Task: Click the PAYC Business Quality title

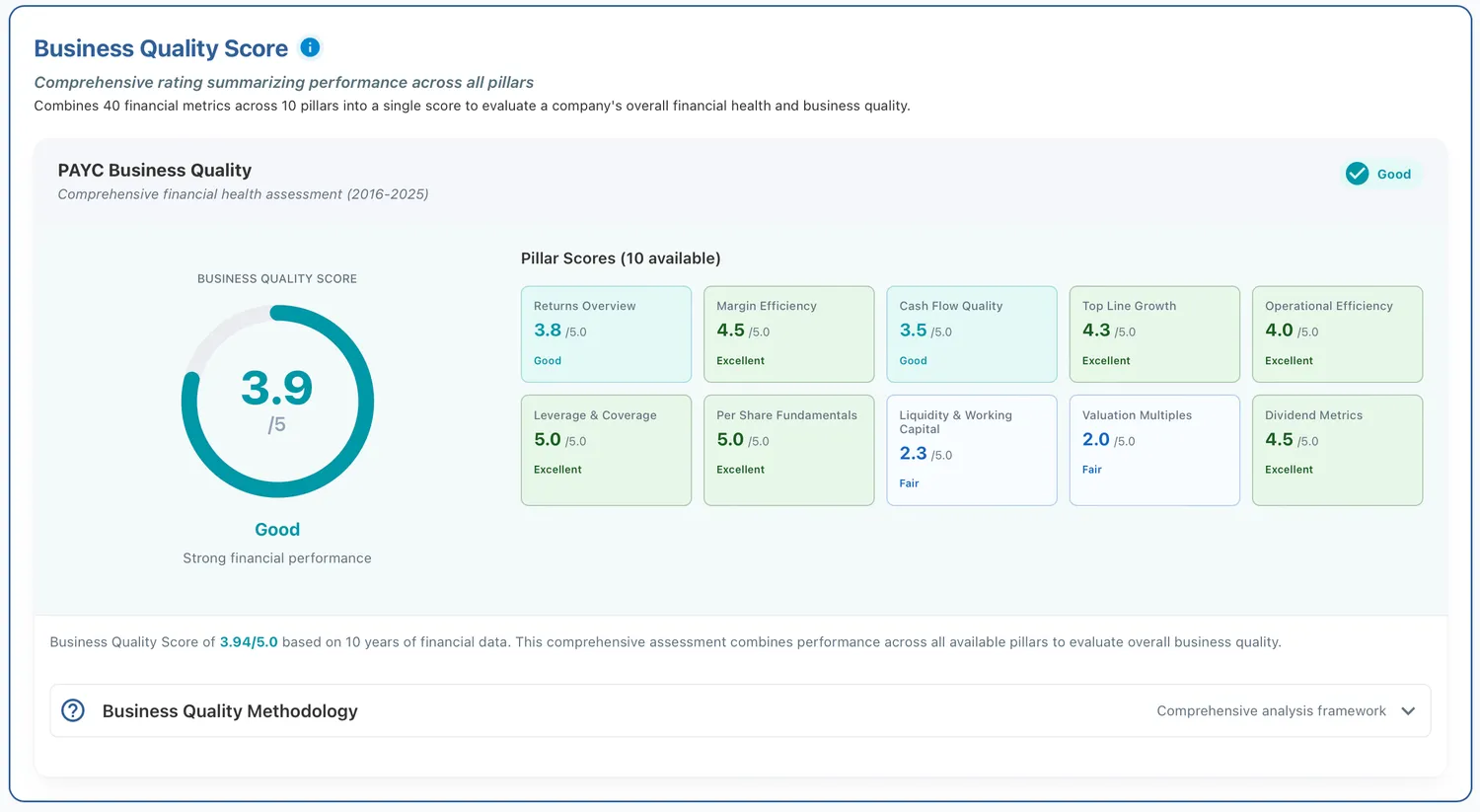Action: pos(155,170)
